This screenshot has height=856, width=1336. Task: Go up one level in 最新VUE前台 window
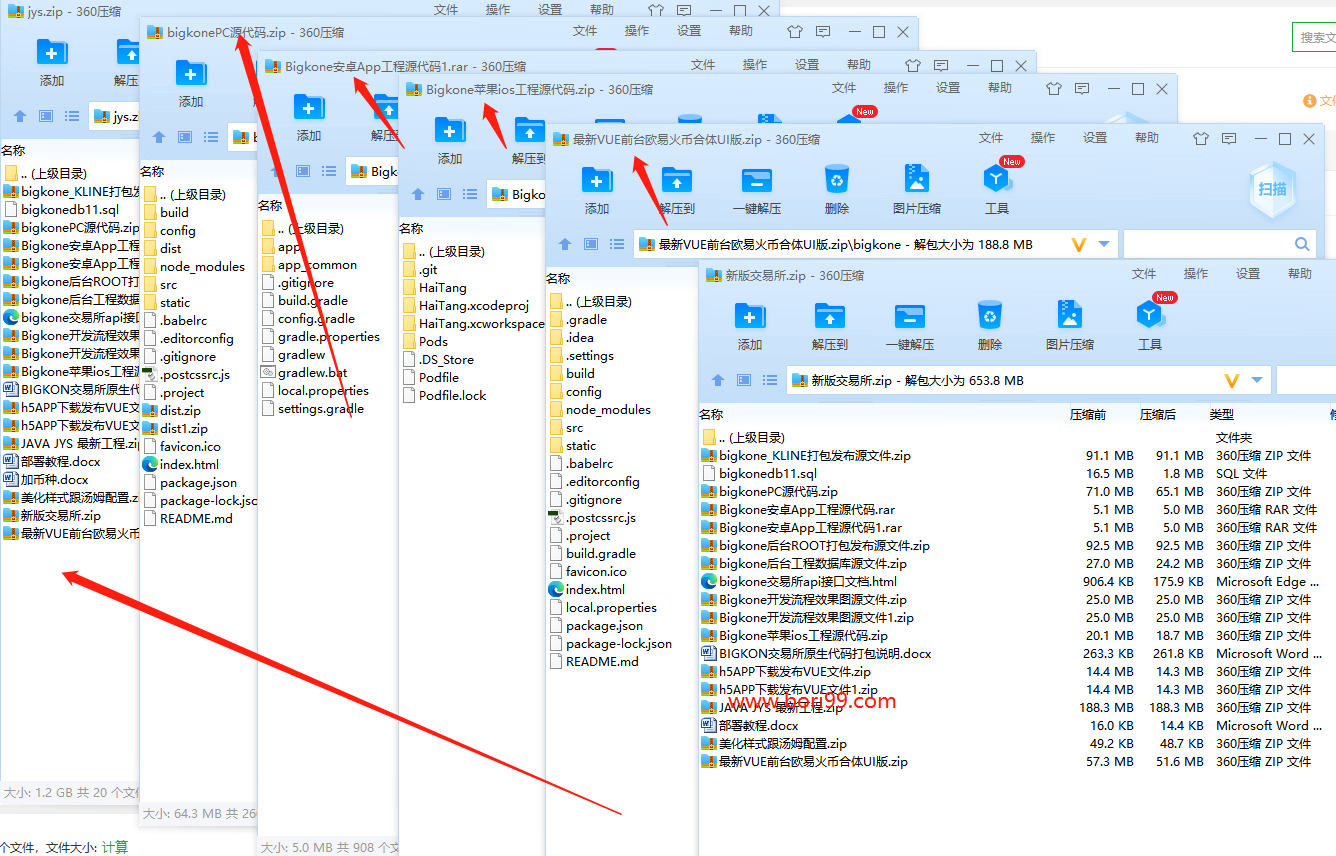point(565,244)
